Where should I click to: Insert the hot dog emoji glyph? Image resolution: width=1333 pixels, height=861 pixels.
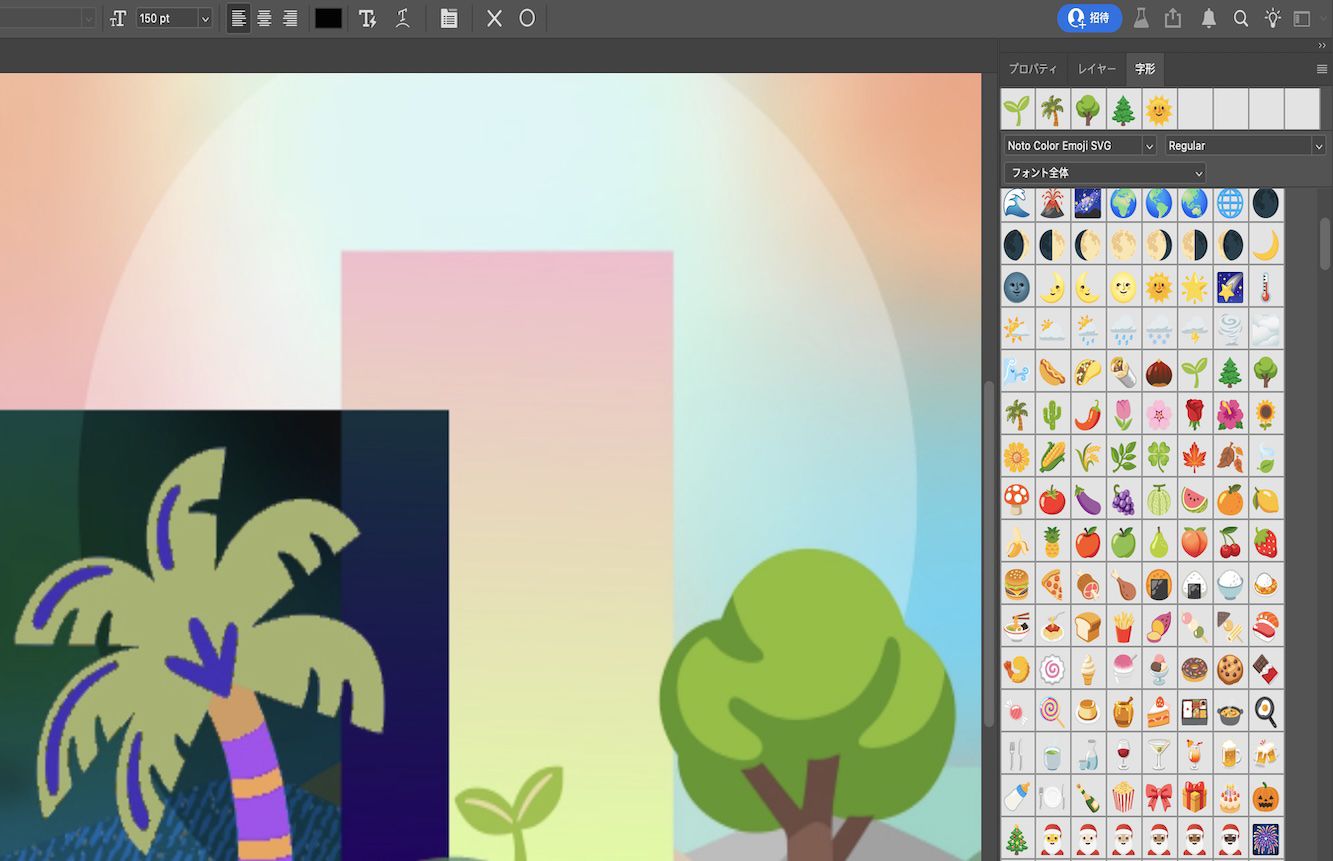point(1052,372)
